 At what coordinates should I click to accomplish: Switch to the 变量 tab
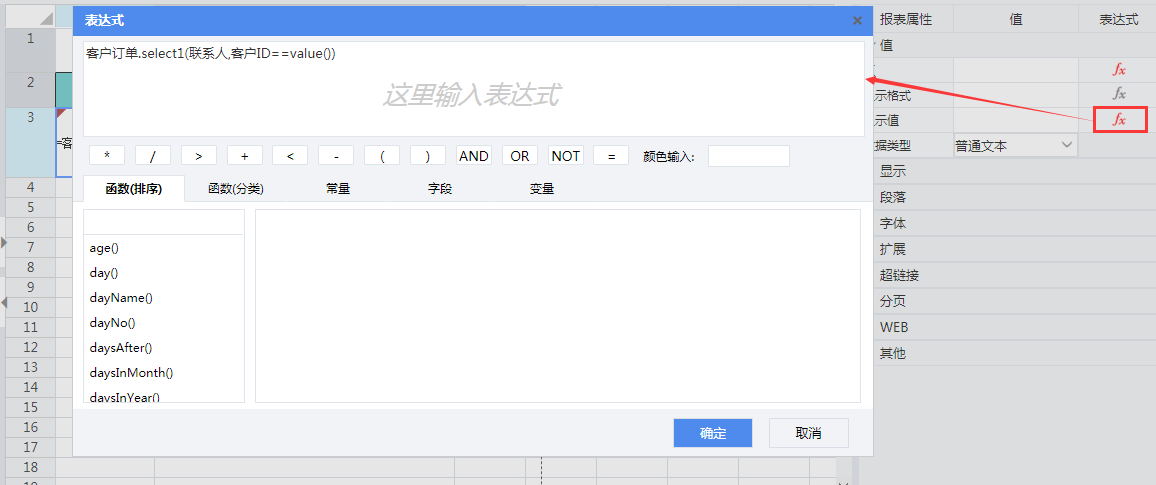(542, 188)
